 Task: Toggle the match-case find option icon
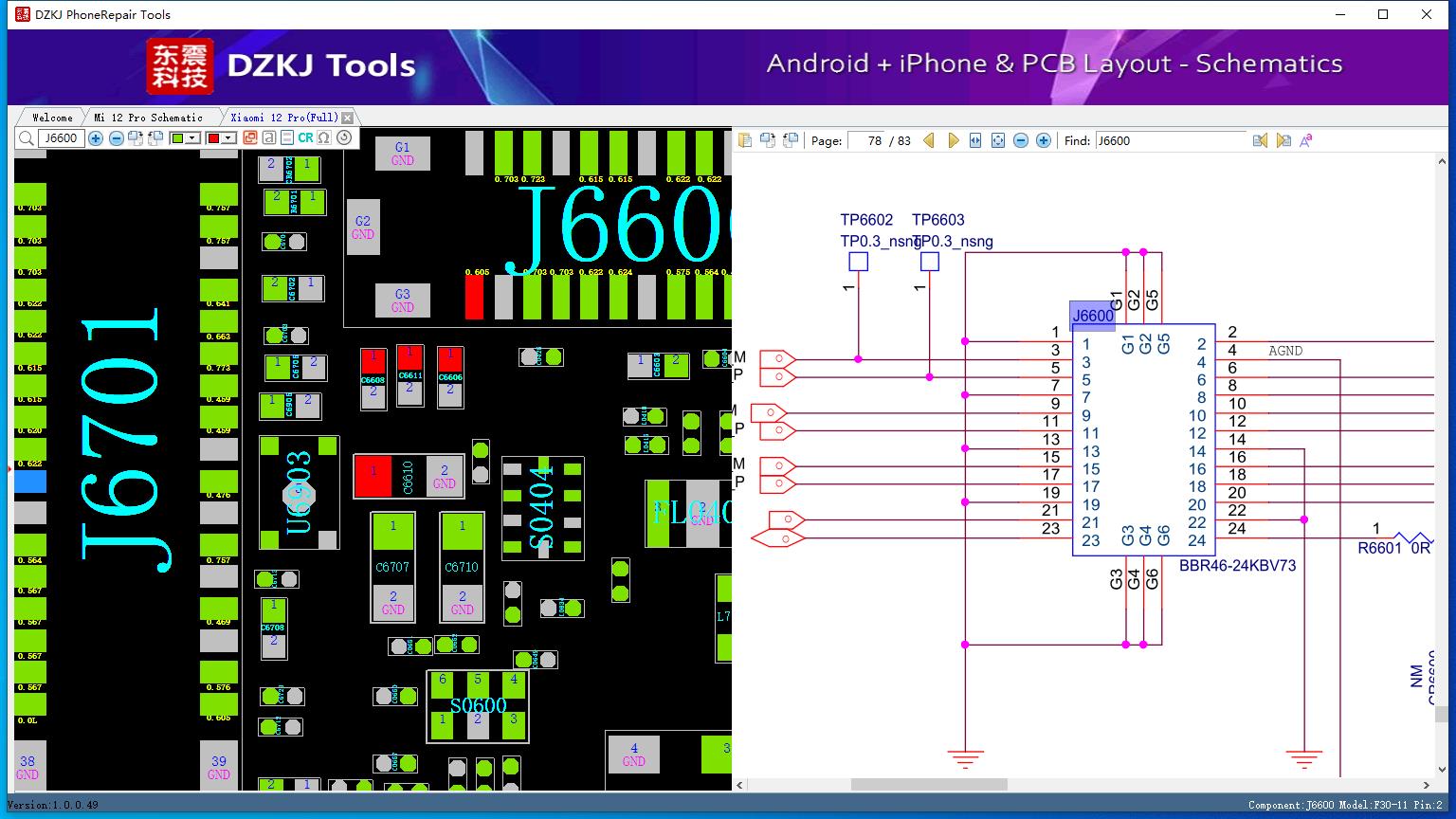tap(1306, 140)
